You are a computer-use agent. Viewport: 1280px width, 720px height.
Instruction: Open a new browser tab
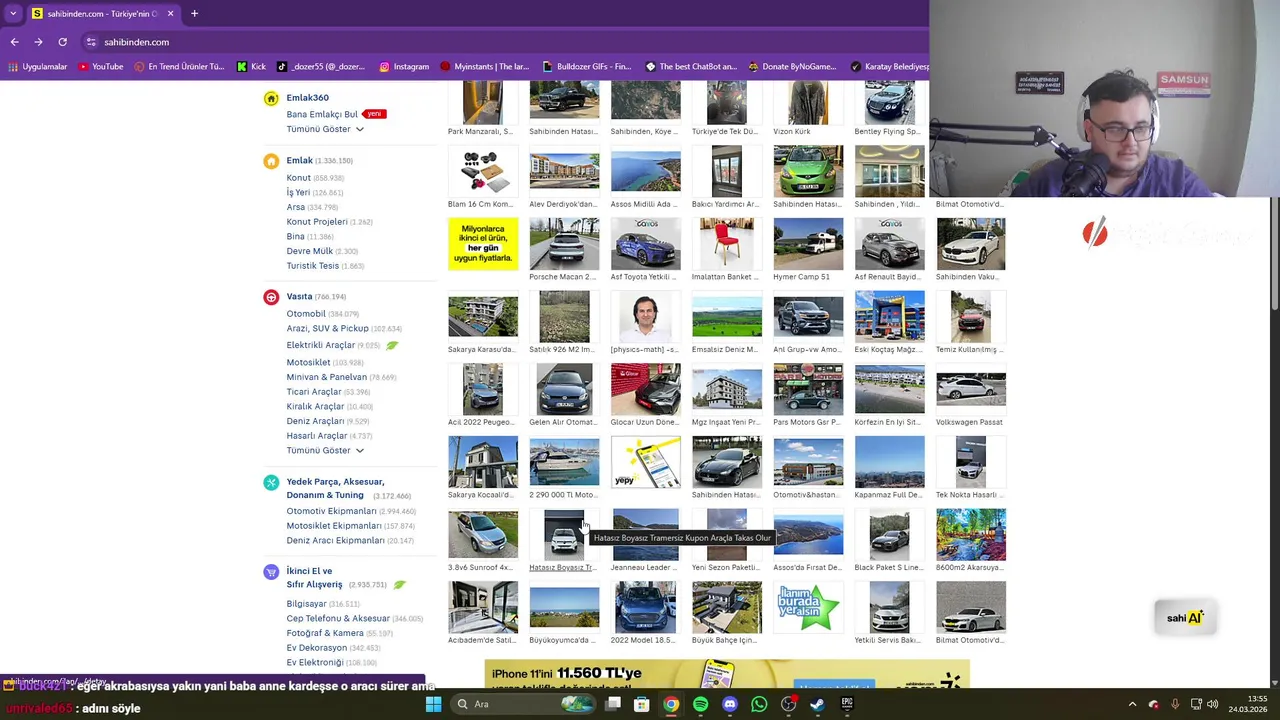[194, 13]
